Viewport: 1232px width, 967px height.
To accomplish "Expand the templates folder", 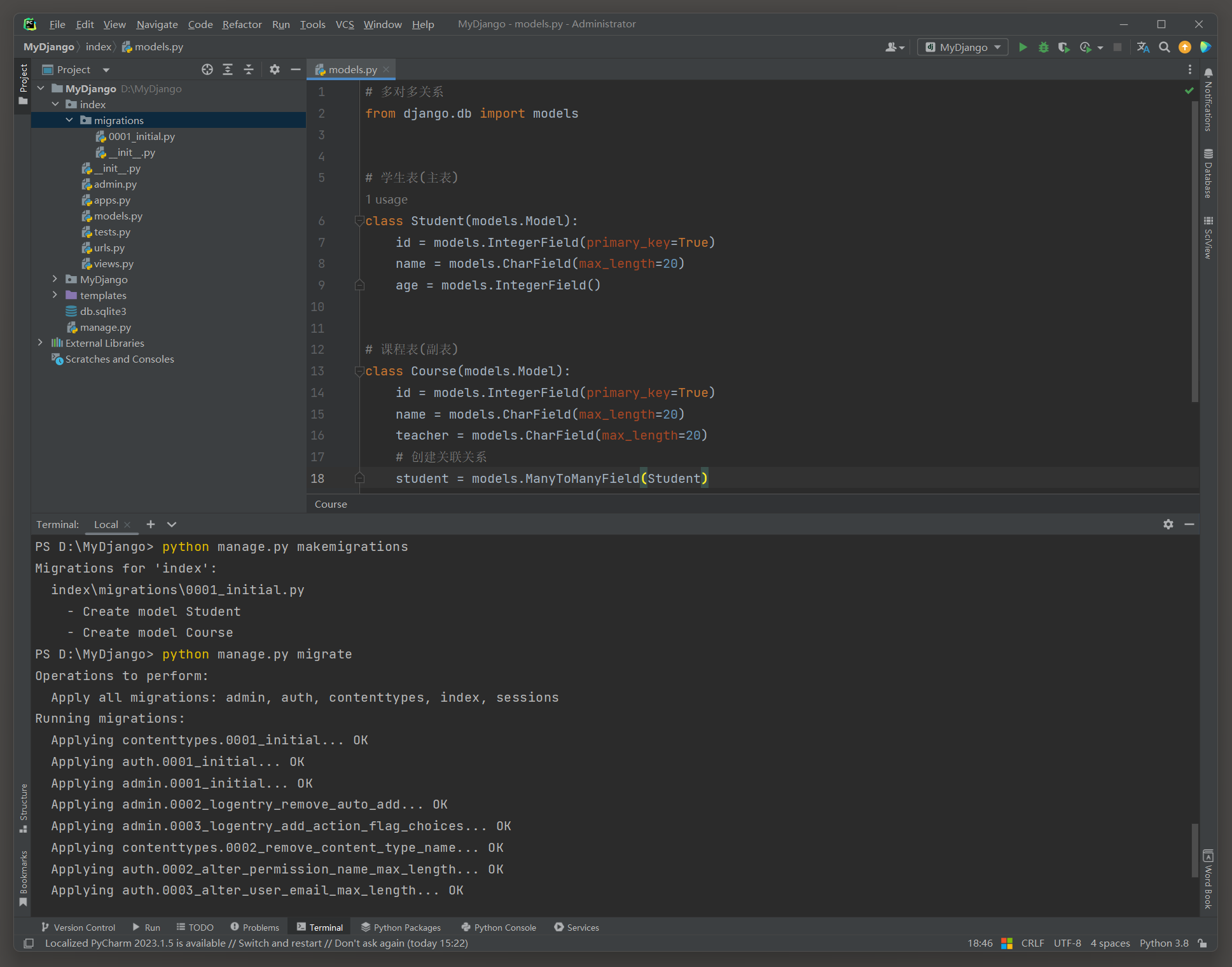I will (55, 295).
